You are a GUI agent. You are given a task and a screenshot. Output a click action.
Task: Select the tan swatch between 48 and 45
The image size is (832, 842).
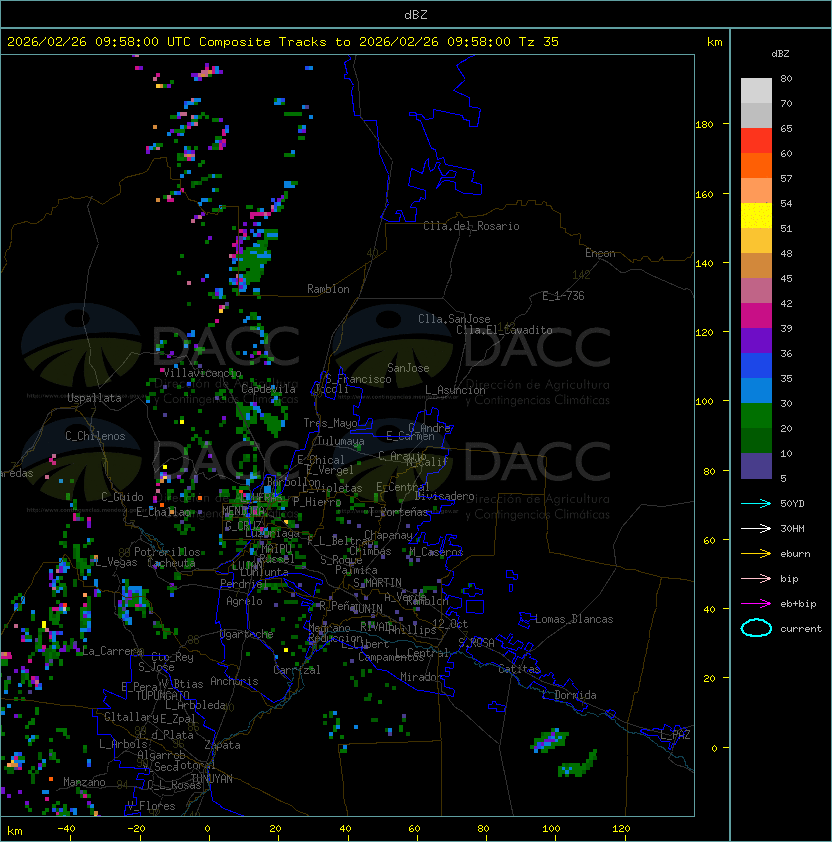click(x=756, y=266)
